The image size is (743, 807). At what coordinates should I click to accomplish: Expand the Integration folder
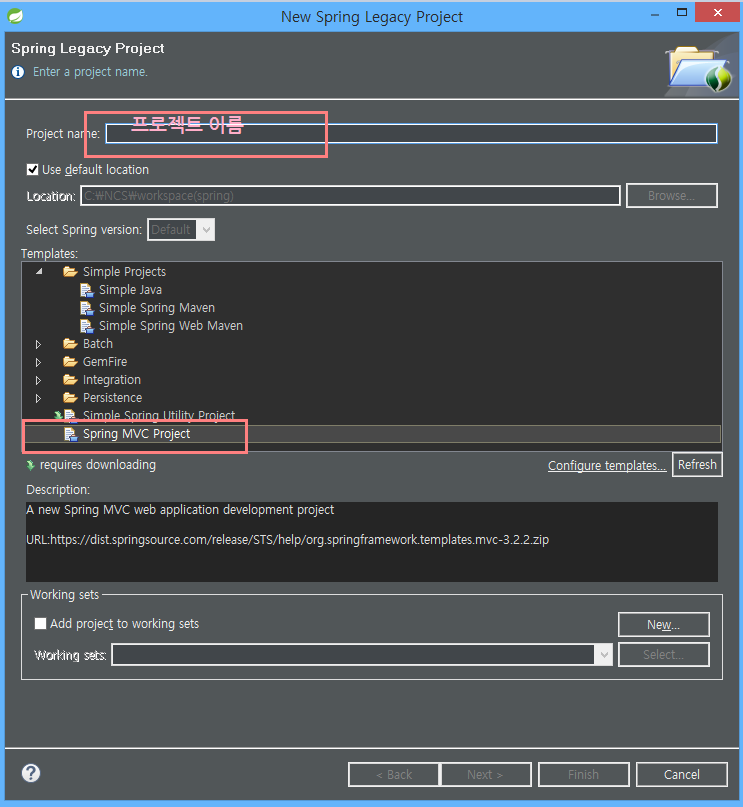click(39, 380)
